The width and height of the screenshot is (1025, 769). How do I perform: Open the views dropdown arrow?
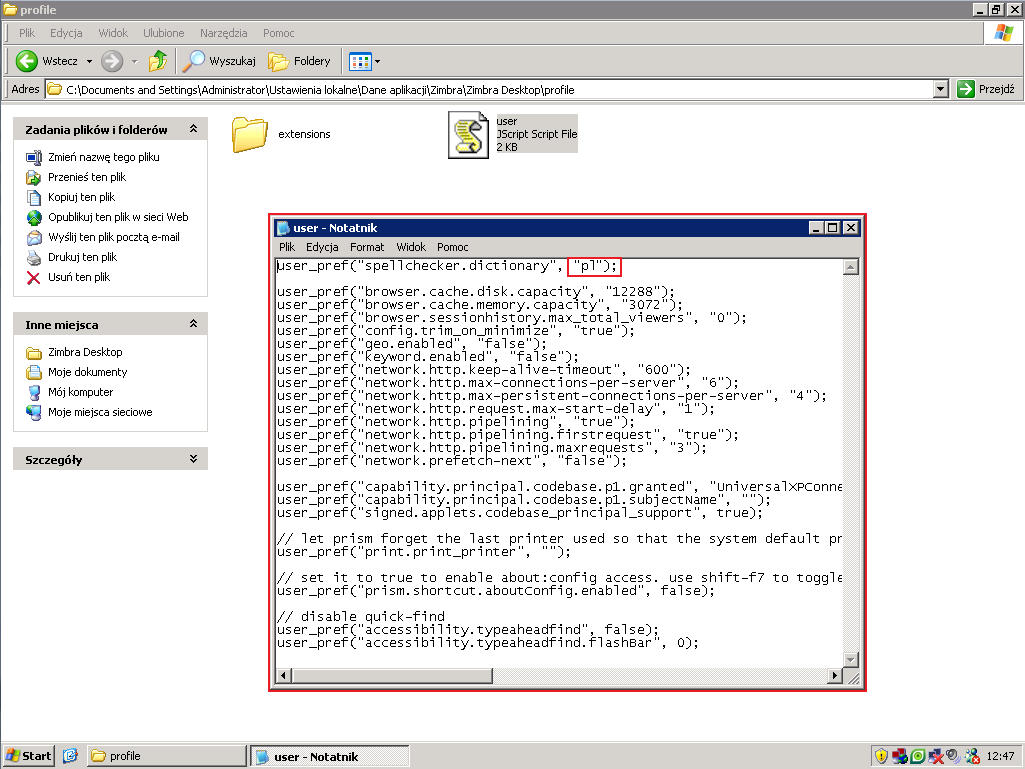tap(377, 61)
